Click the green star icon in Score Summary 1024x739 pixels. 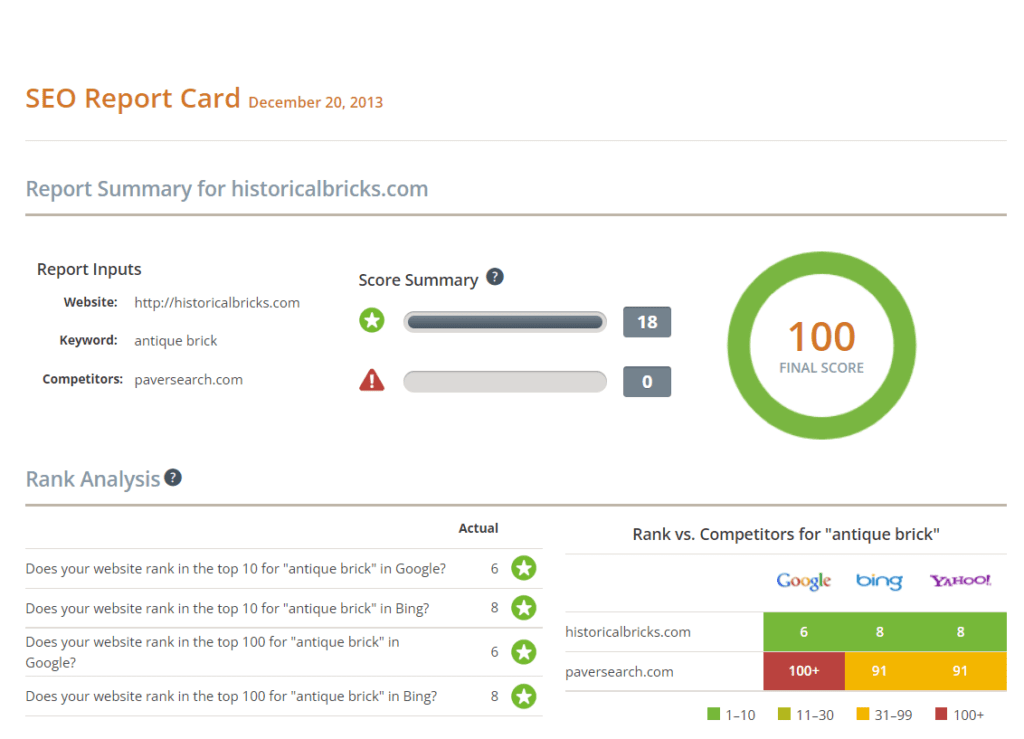click(x=372, y=321)
